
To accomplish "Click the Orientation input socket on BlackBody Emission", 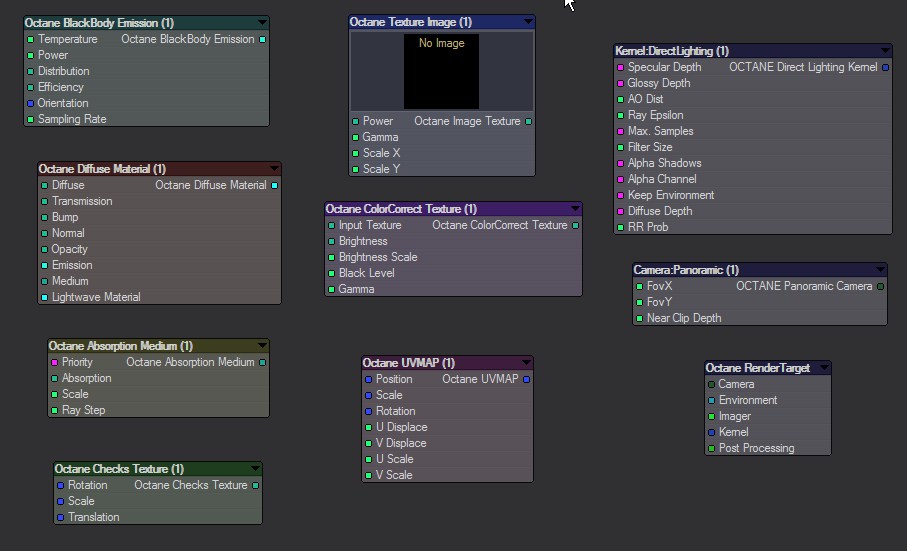I will pos(31,103).
